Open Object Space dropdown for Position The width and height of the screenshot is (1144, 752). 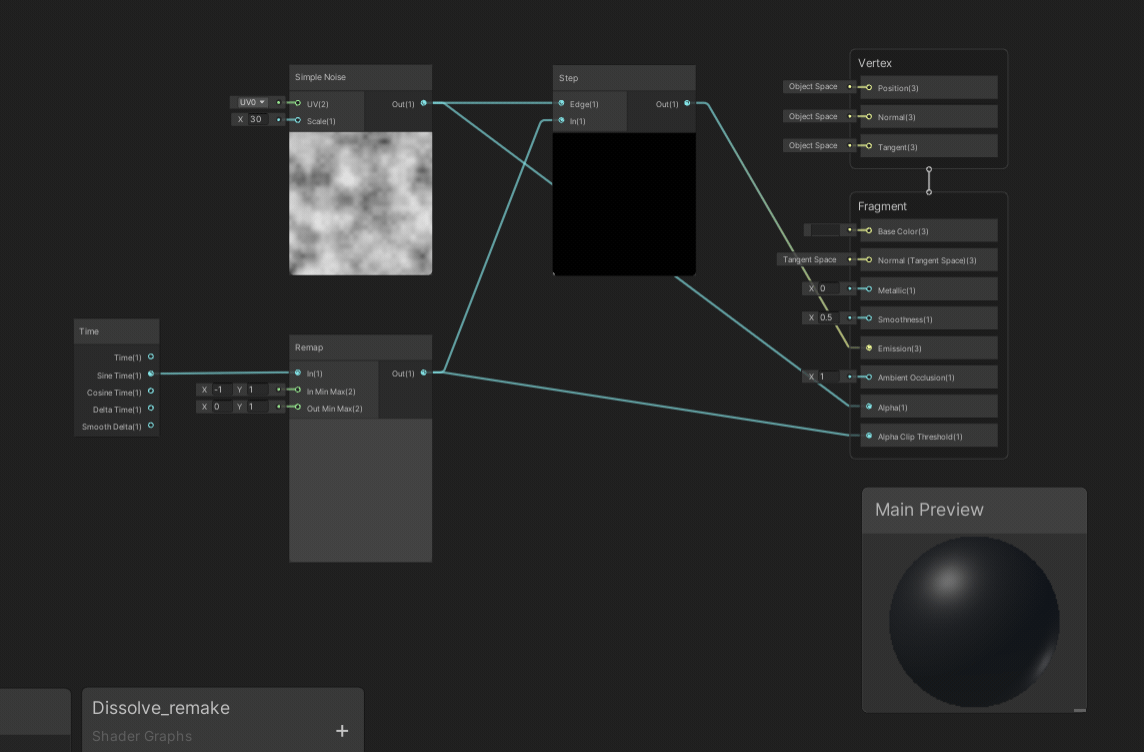point(813,86)
